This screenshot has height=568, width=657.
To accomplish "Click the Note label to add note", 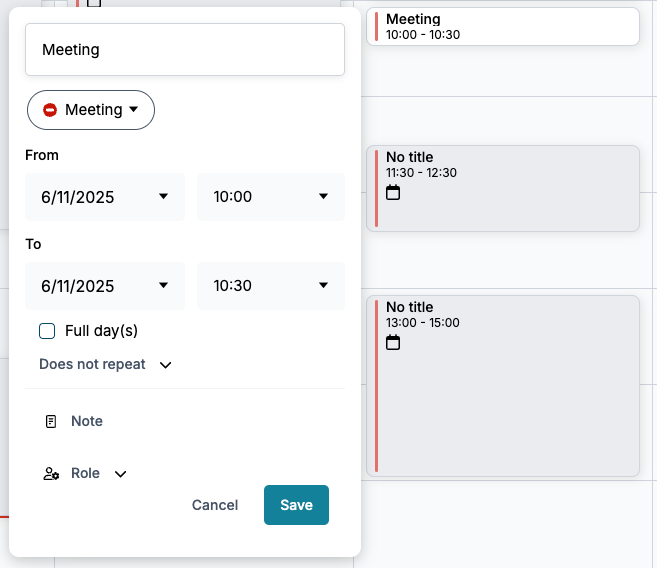I will click(87, 422).
